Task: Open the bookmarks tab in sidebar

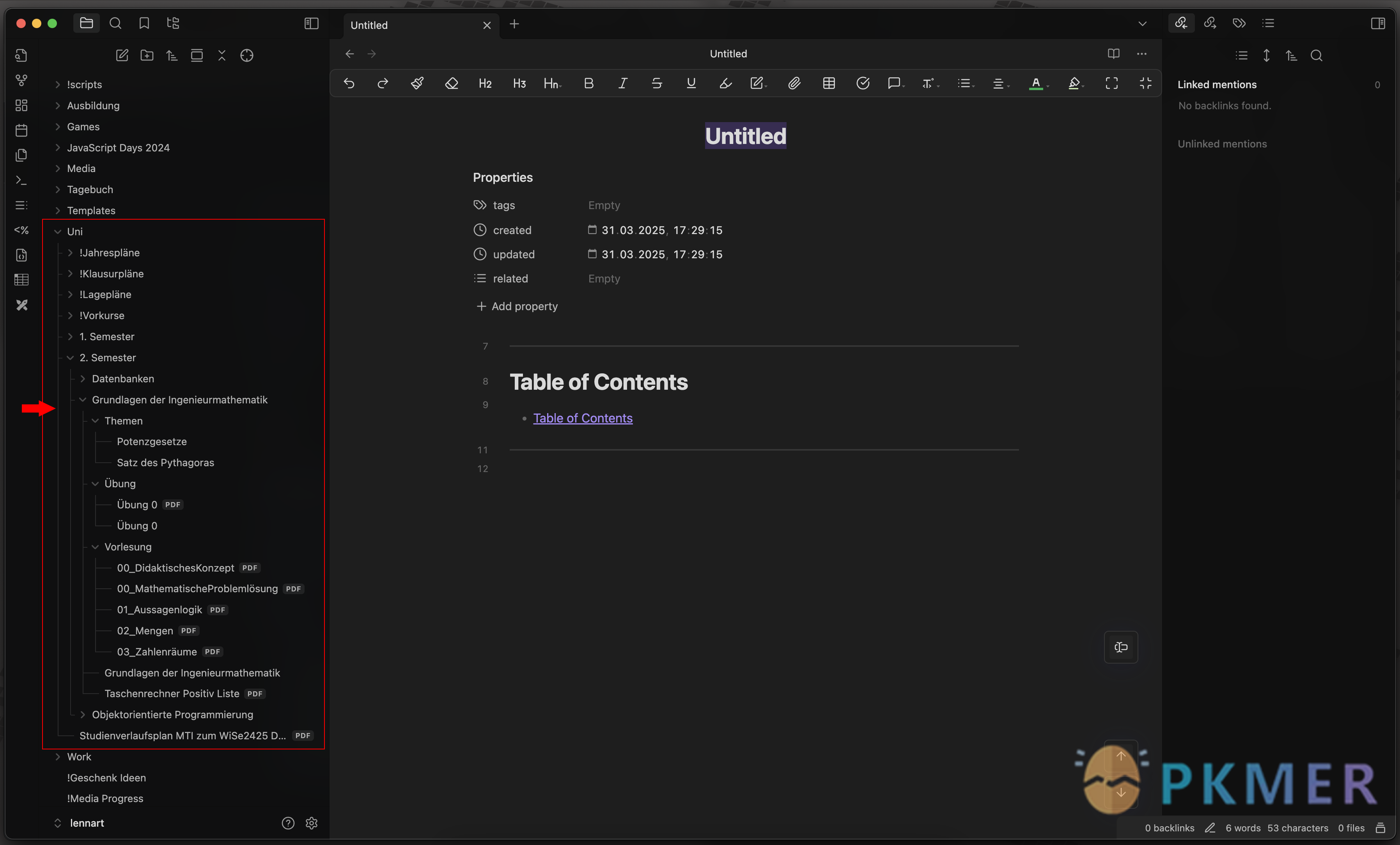Action: 144,23
